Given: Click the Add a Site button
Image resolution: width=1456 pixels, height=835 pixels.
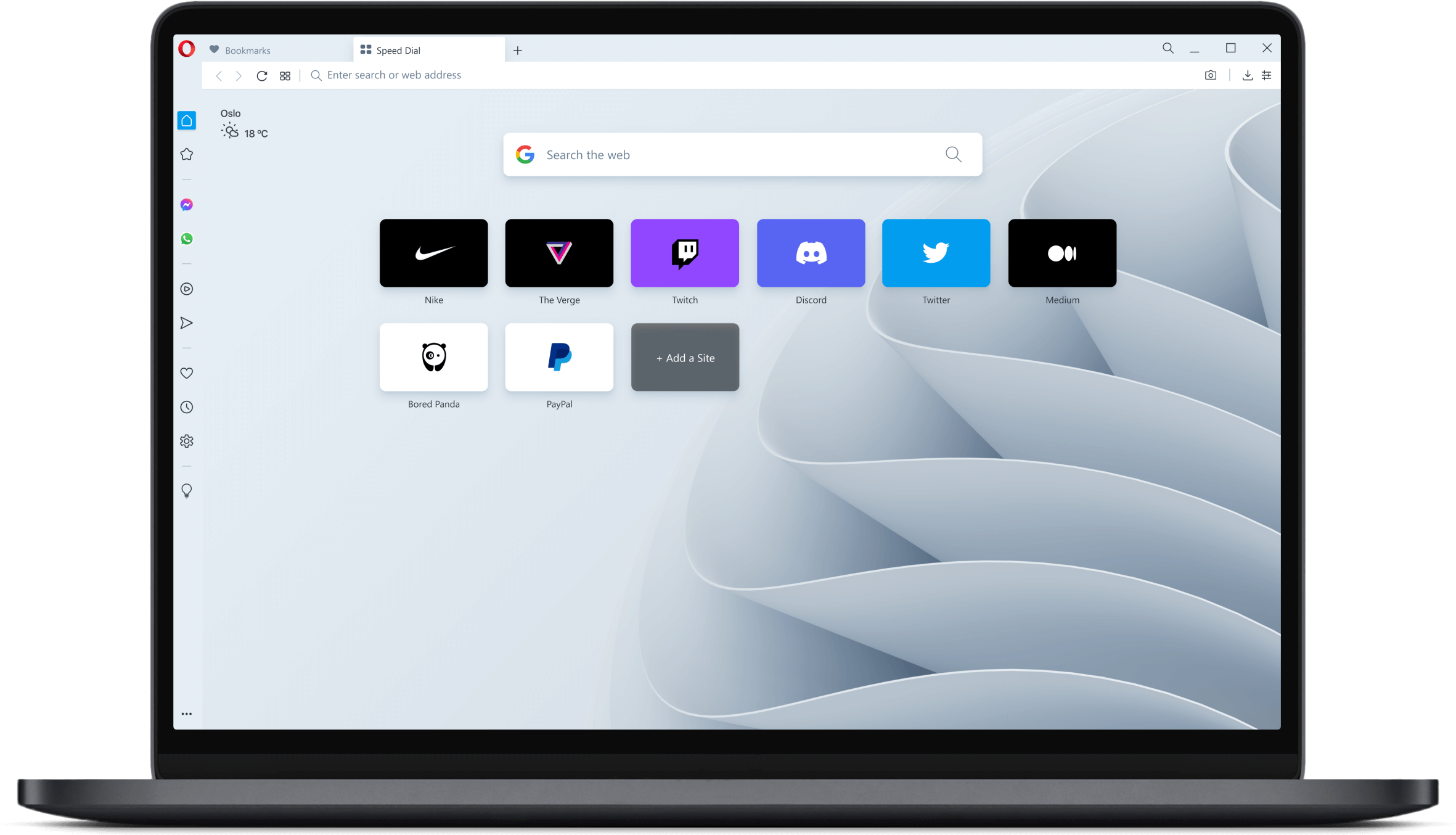Looking at the screenshot, I should click(x=685, y=357).
